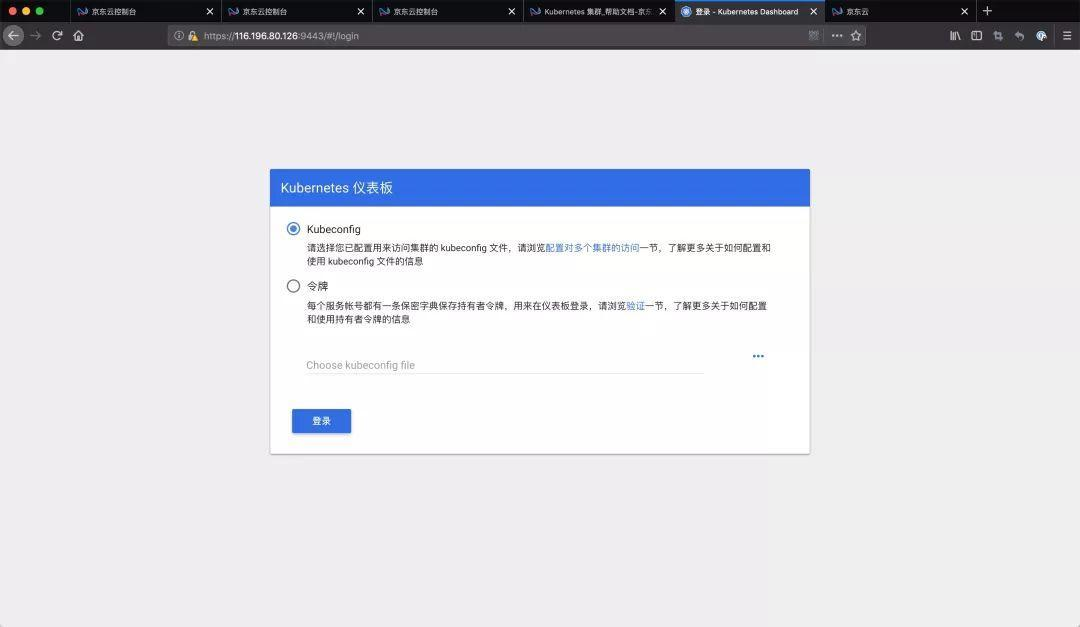
Task: Close the 京东云 tab
Action: pyautogui.click(x=964, y=12)
